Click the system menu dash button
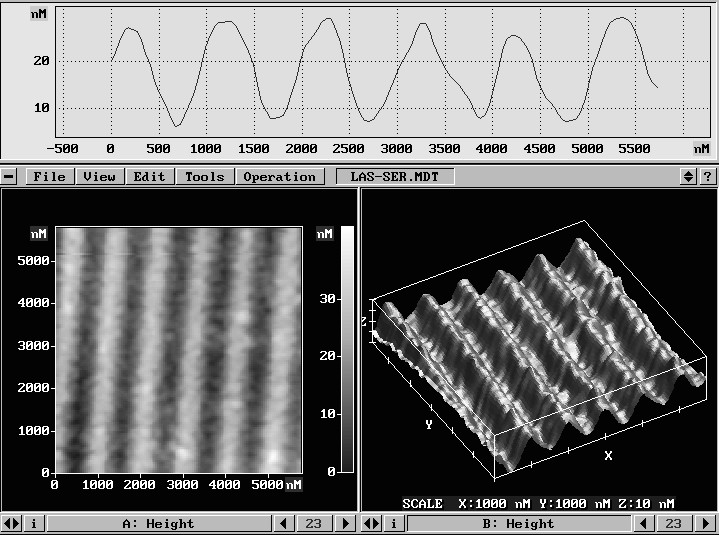 pyautogui.click(x=10, y=177)
